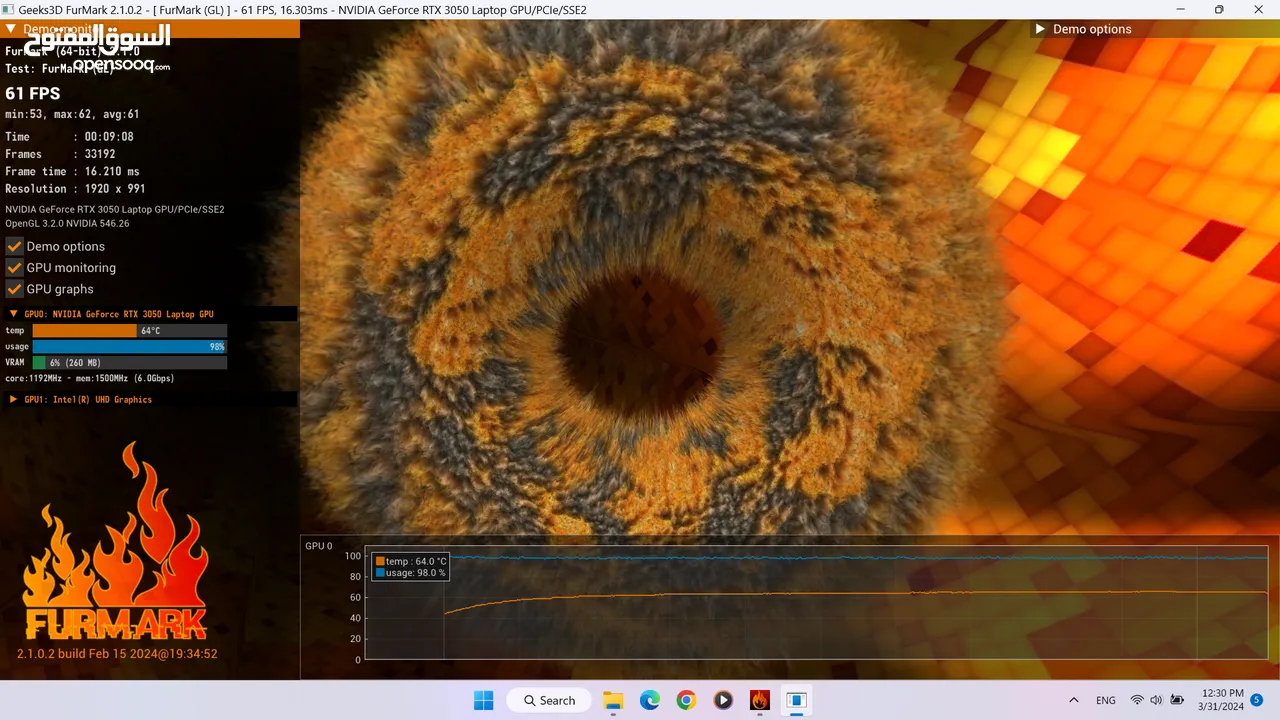Click the usage: 98.0 % legend entry
The image size is (1280, 720).
[411, 572]
